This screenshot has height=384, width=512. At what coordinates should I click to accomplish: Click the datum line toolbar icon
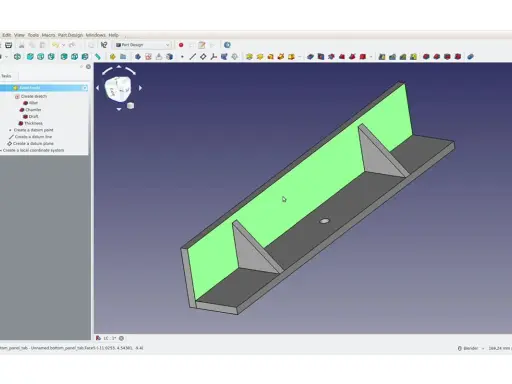coord(193,57)
